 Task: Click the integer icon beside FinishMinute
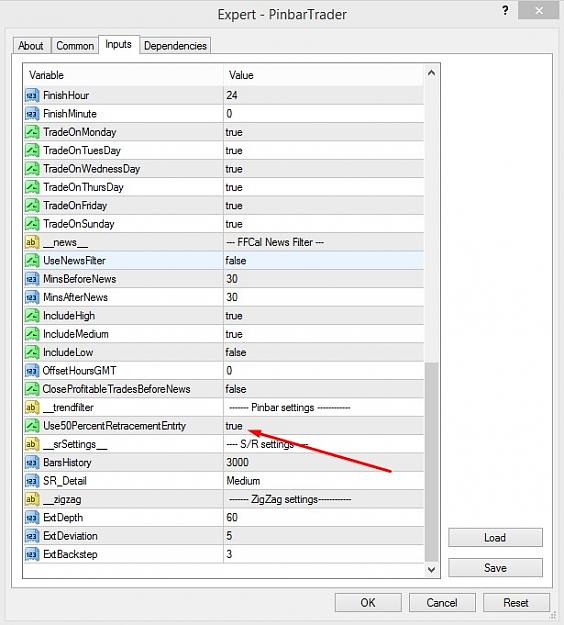point(32,114)
